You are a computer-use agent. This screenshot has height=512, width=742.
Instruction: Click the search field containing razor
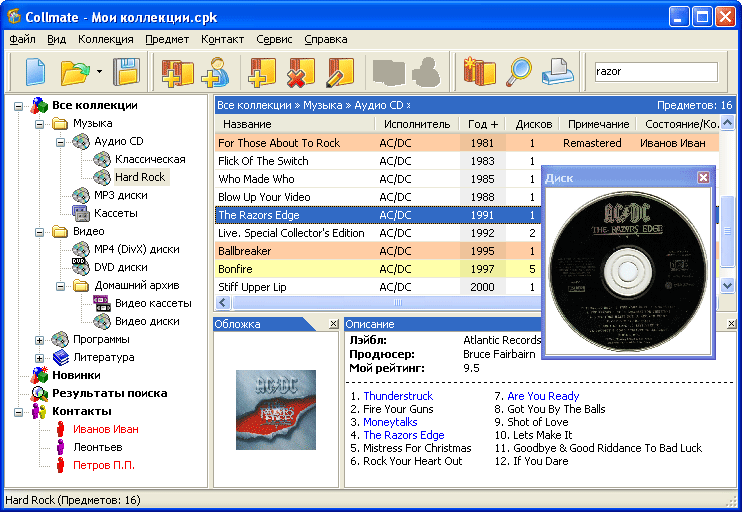pyautogui.click(x=654, y=72)
